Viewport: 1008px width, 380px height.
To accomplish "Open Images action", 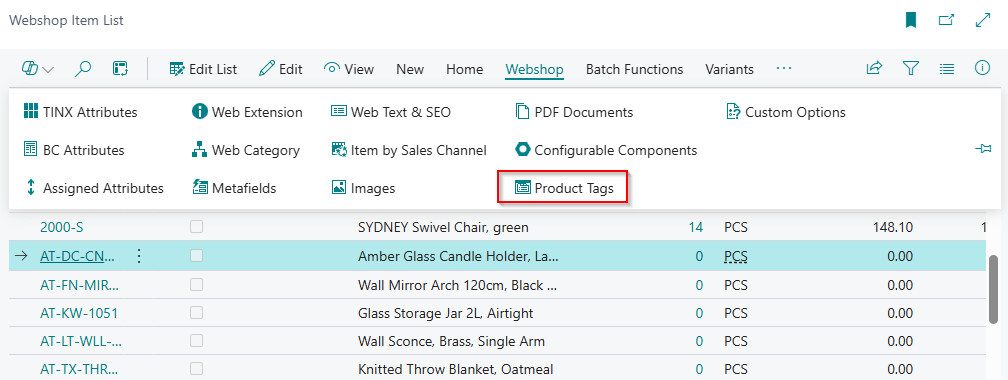I will 363,188.
